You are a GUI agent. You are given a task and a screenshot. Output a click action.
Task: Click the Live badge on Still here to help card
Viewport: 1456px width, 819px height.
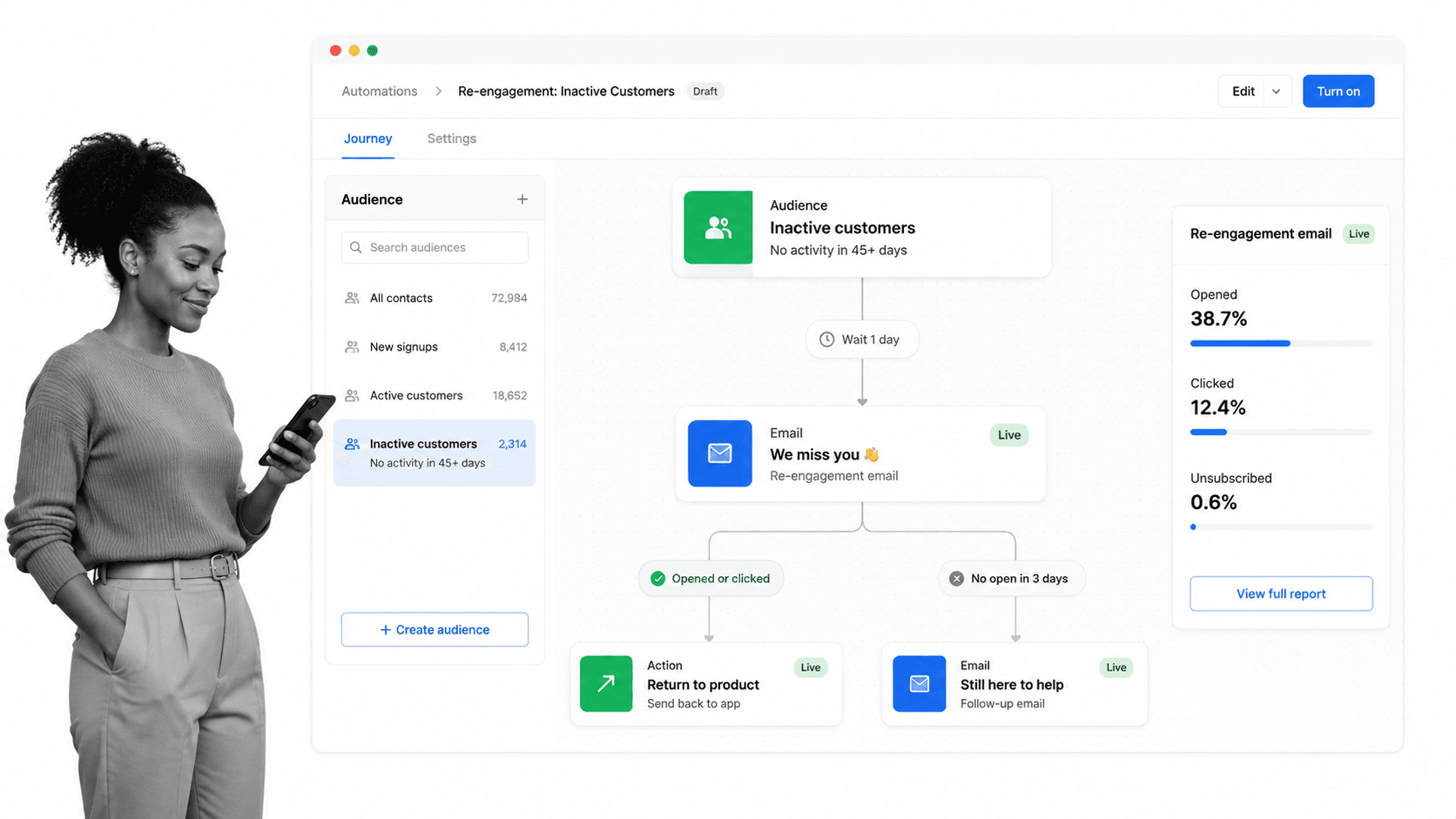click(1116, 668)
